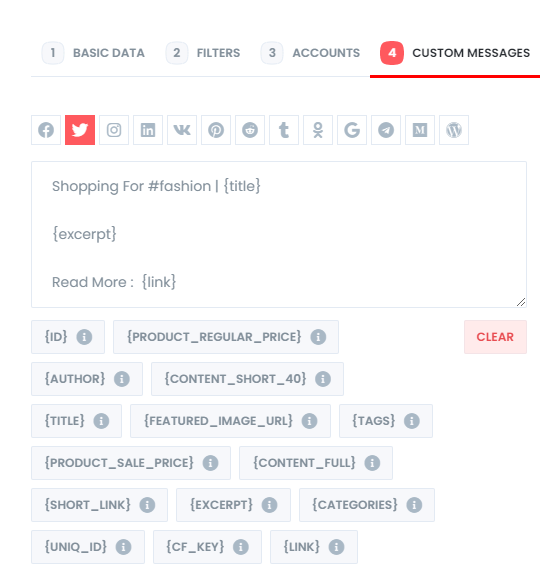Click info icon next to {TAGS}
This screenshot has width=559, height=573.
412,421
